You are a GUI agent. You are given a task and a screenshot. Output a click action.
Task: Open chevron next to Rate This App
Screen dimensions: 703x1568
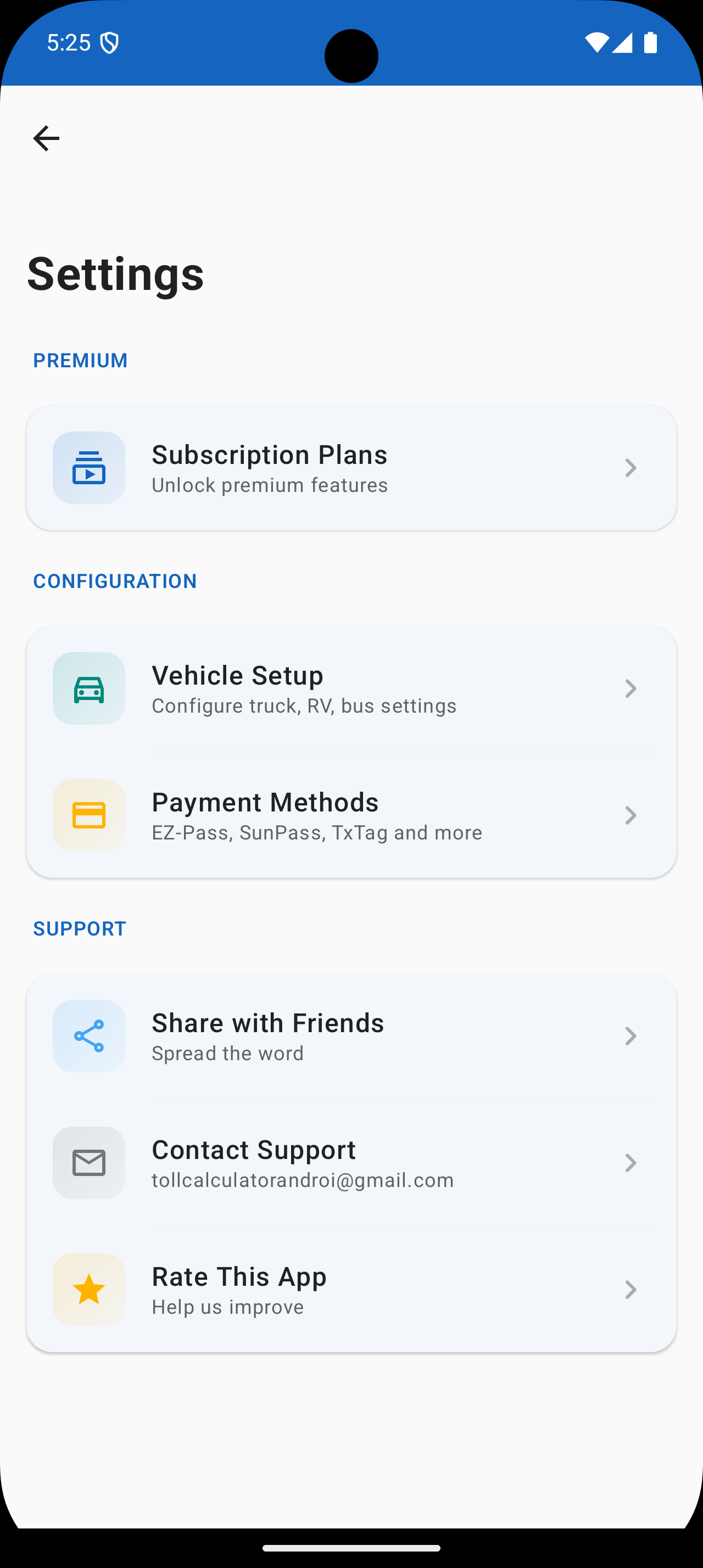point(631,1289)
